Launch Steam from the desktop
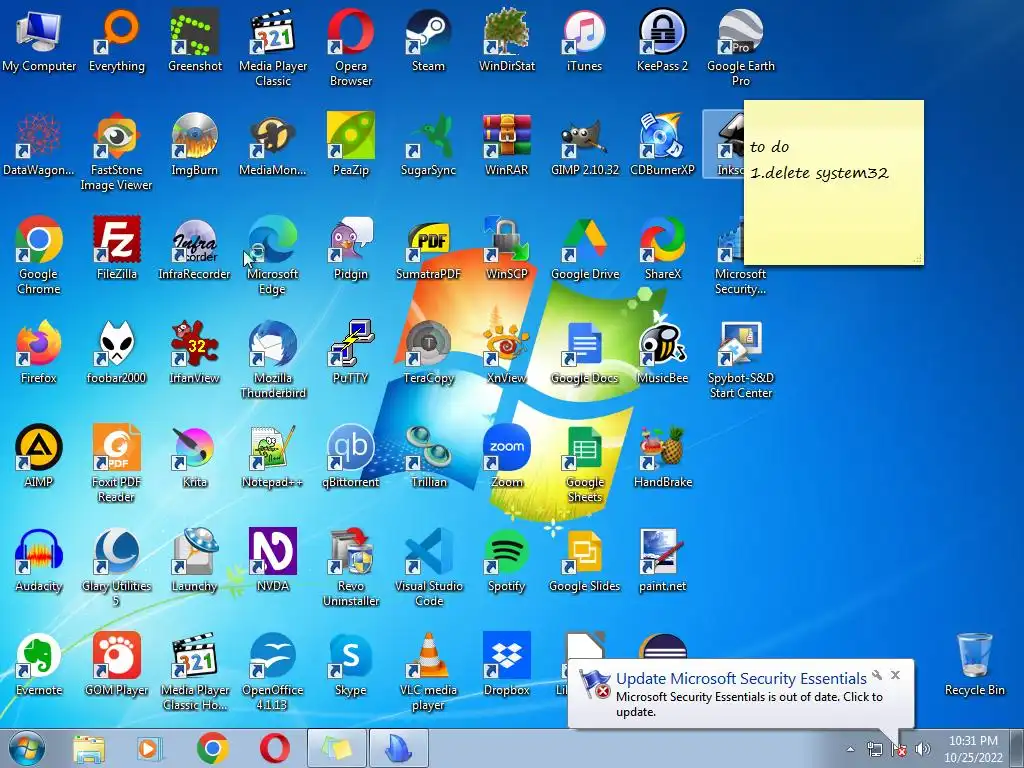1024x768 pixels. tap(428, 40)
